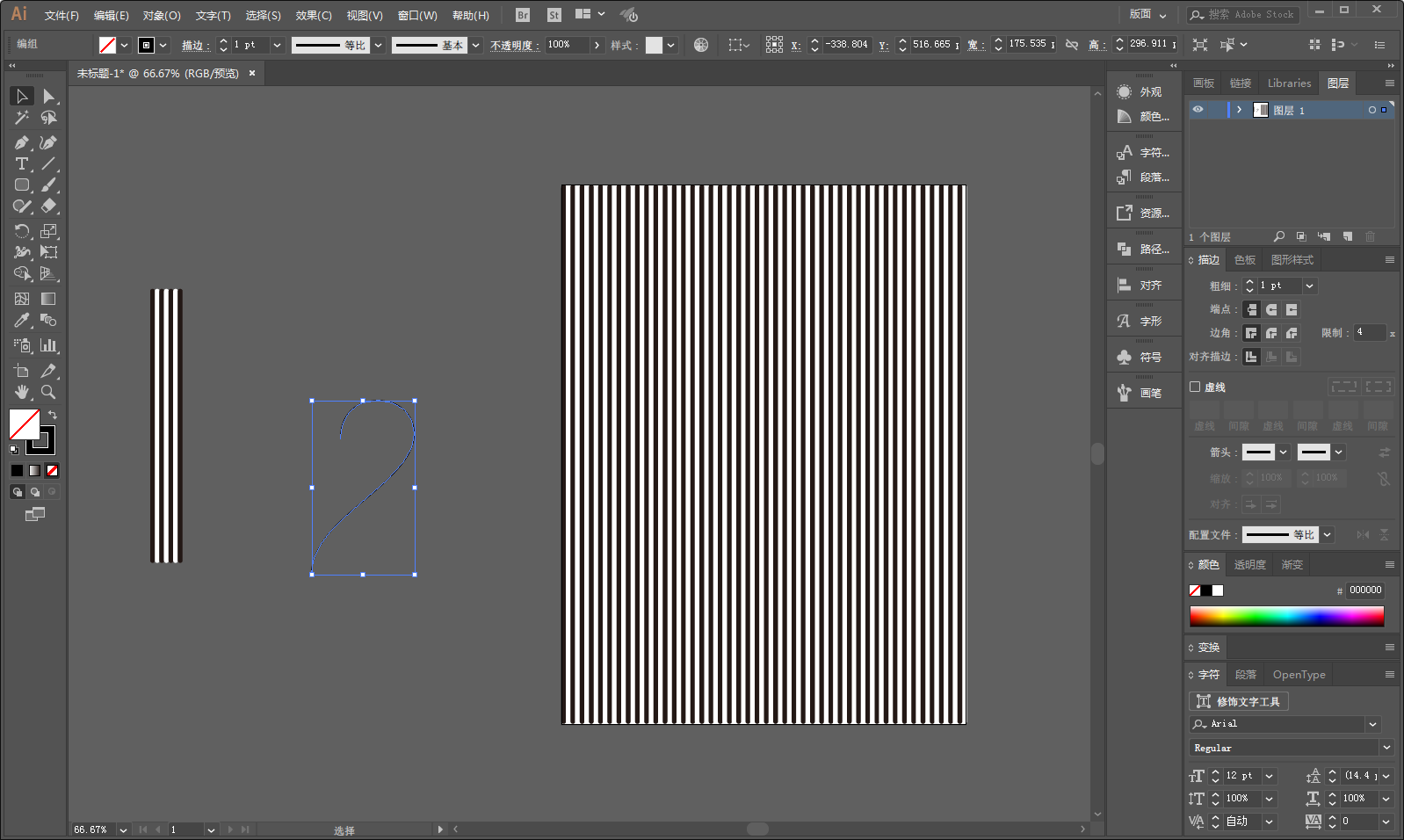Select the Symbol Sprayer tool

(22, 345)
